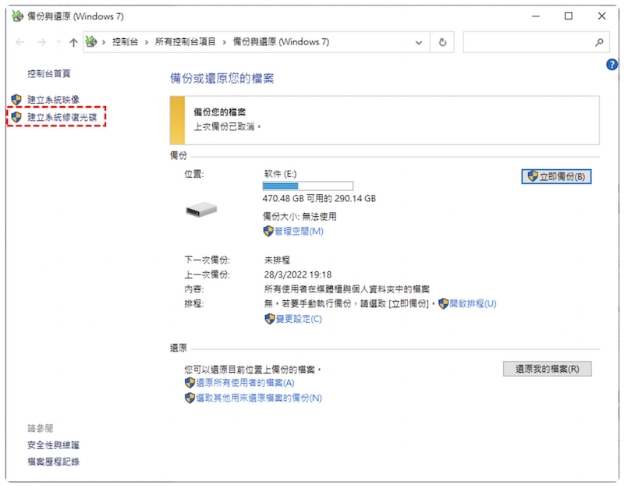The image size is (624, 486).
Task: Click the shield icon beside 建立系統修復光碟
Action: click(16, 117)
